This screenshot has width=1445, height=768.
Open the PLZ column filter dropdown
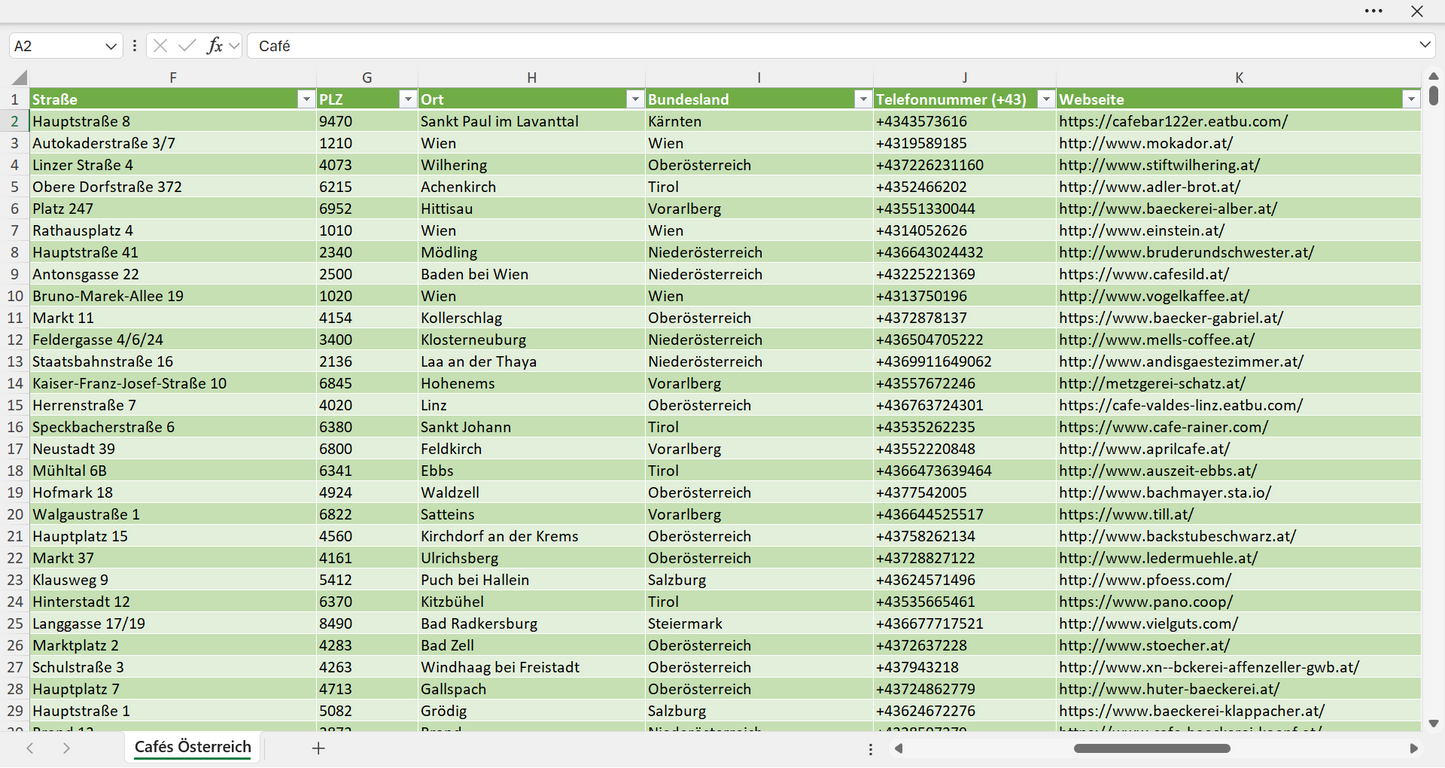point(408,99)
